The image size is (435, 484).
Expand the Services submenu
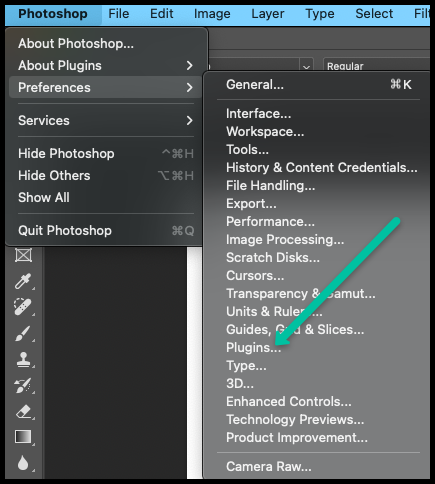point(106,120)
